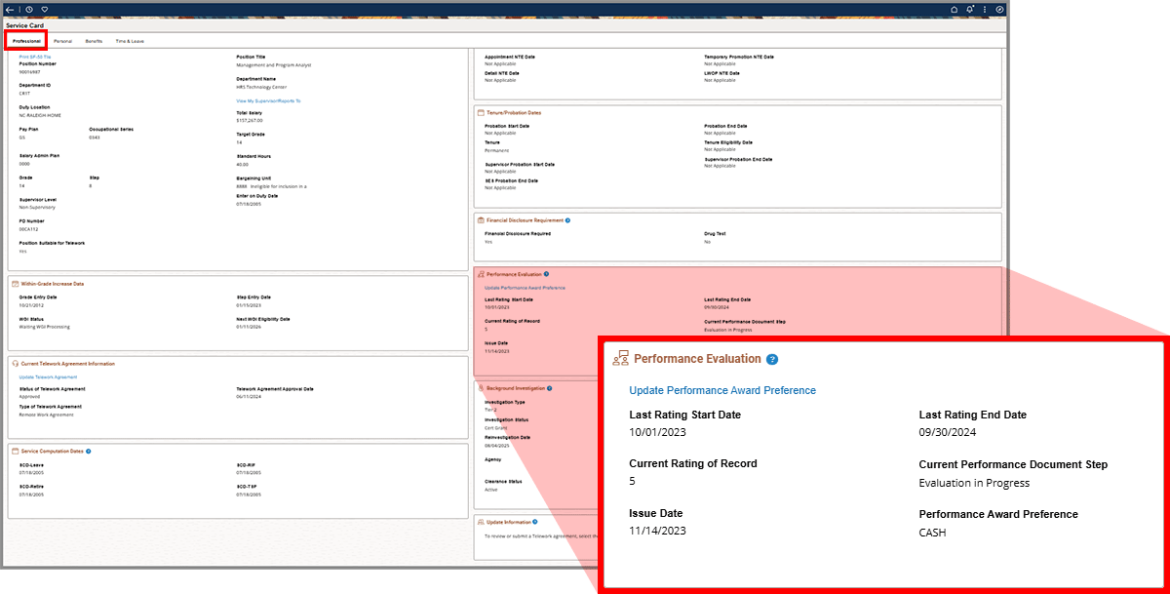Click the Within-Grade Increase Data calendar icon
Viewport: 1170px width, 594px height.
coord(17,284)
